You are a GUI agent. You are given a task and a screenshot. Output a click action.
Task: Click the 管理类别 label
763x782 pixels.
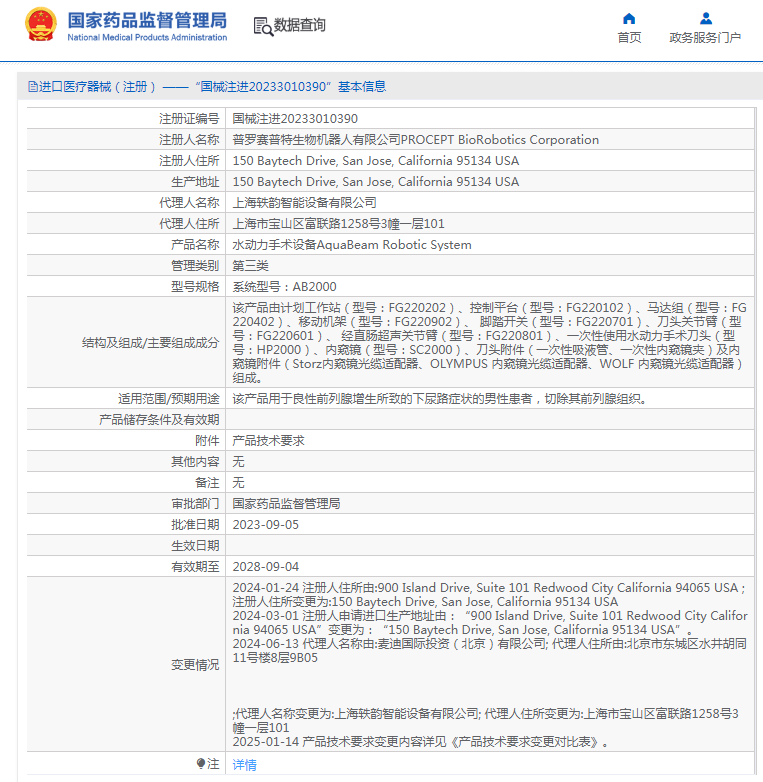195,266
